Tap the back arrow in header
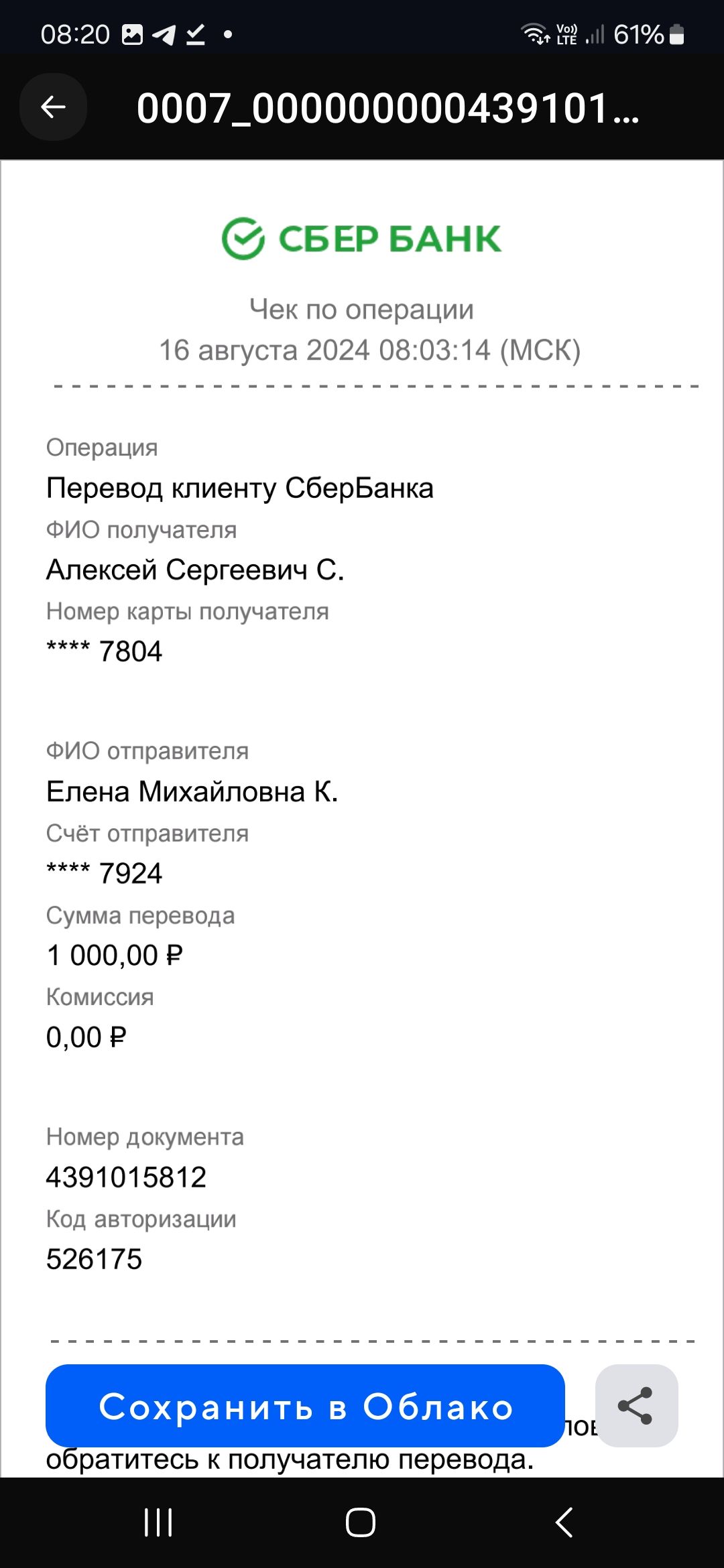The width and height of the screenshot is (724, 1568). (x=53, y=107)
